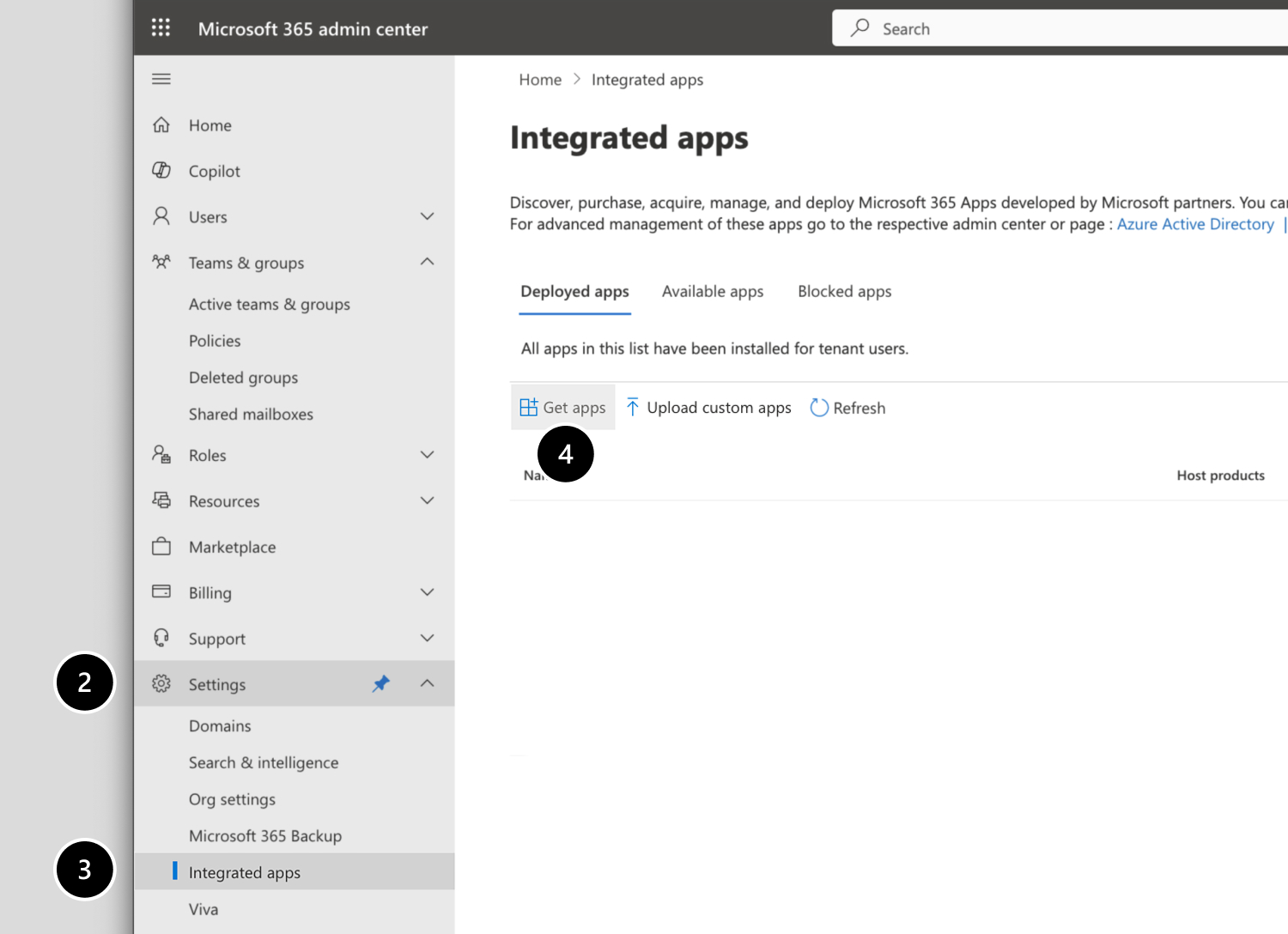Unpin Settings using the blue pin icon
Viewport: 1288px width, 934px height.
pyautogui.click(x=381, y=683)
